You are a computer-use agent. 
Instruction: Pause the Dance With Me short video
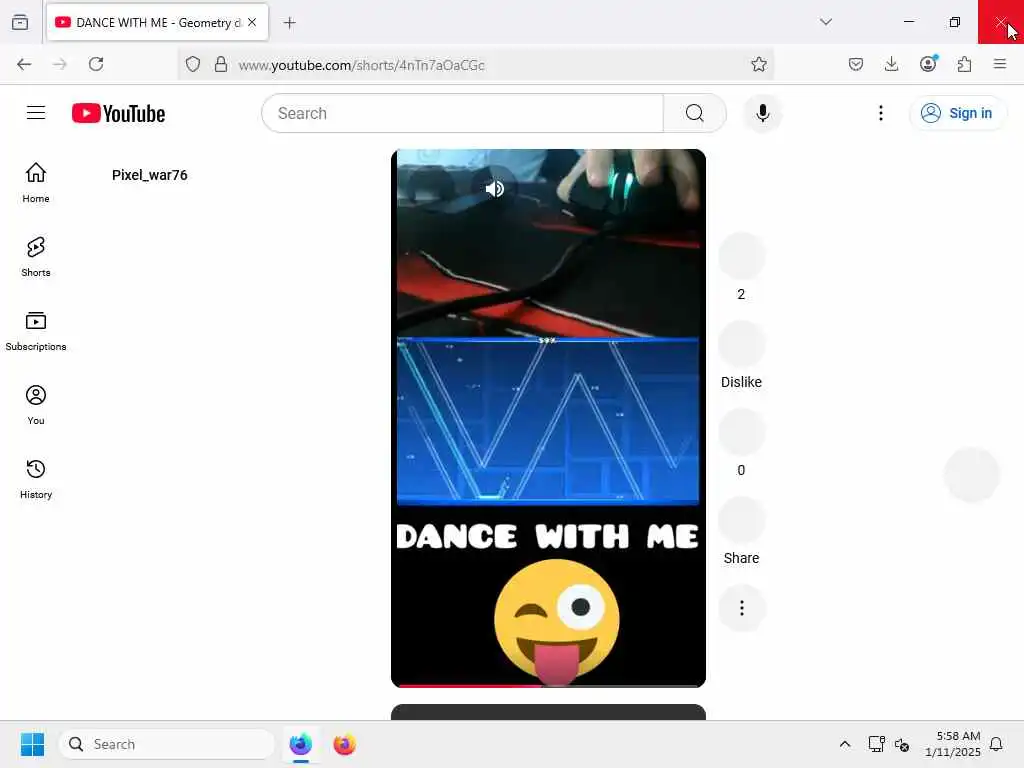pos(548,418)
